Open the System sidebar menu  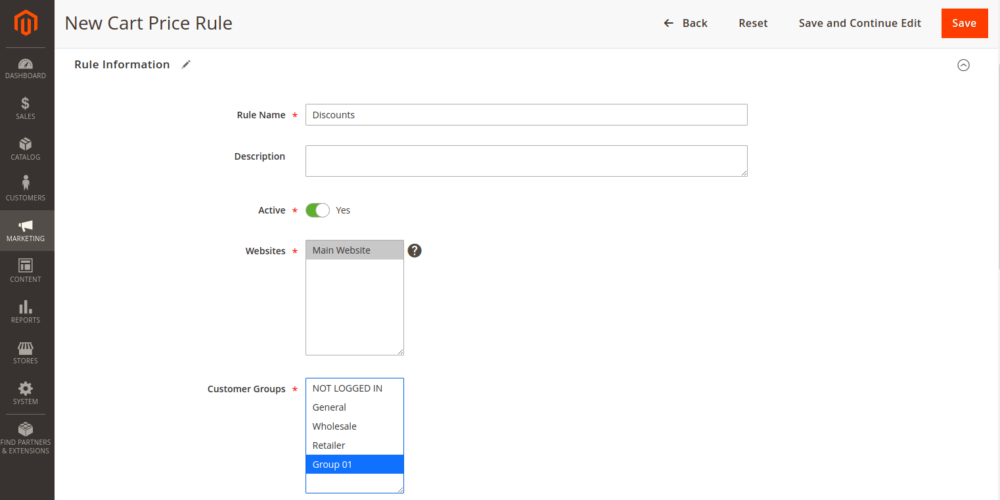26,394
